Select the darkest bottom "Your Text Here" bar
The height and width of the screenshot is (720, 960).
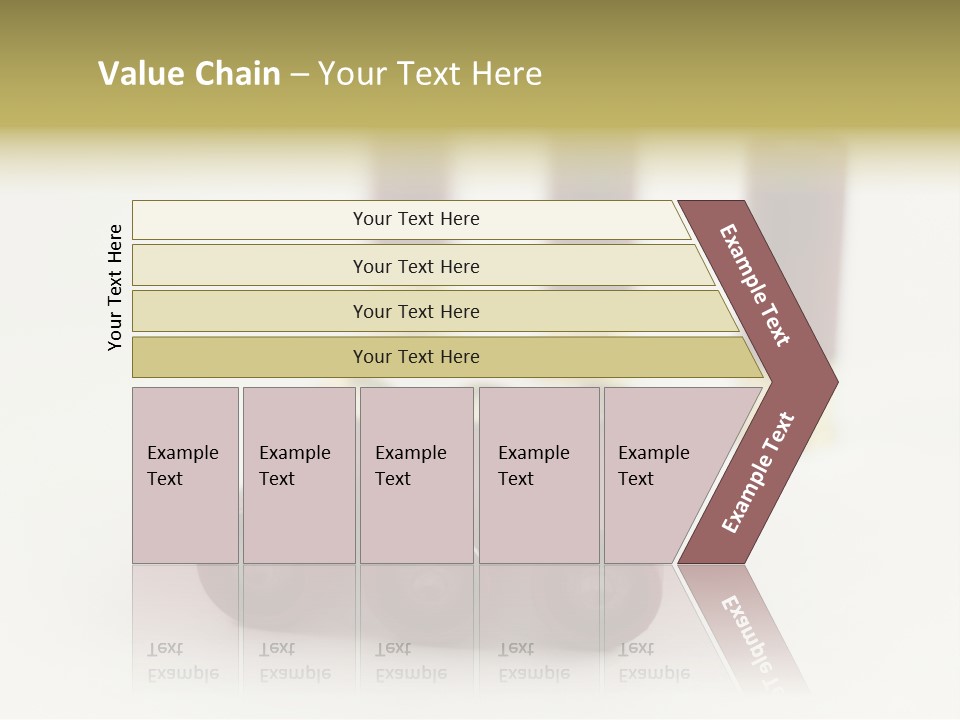416,357
